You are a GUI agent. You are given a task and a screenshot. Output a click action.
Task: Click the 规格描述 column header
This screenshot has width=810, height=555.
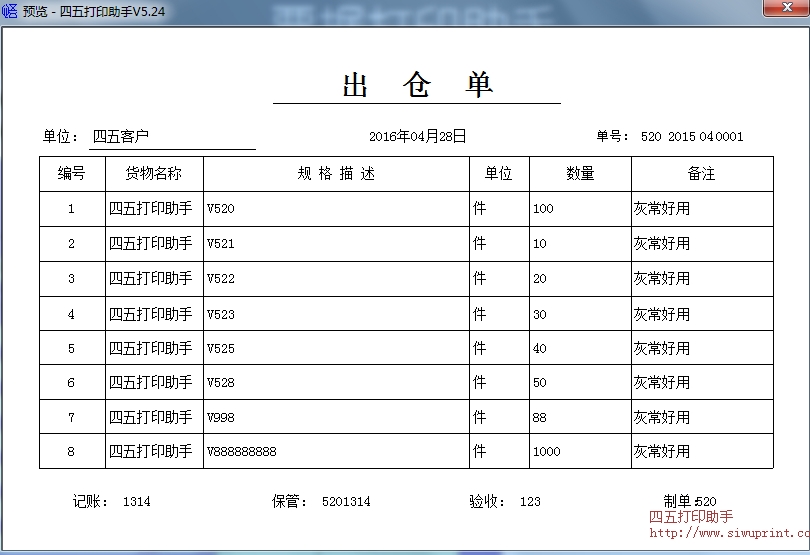pos(336,174)
